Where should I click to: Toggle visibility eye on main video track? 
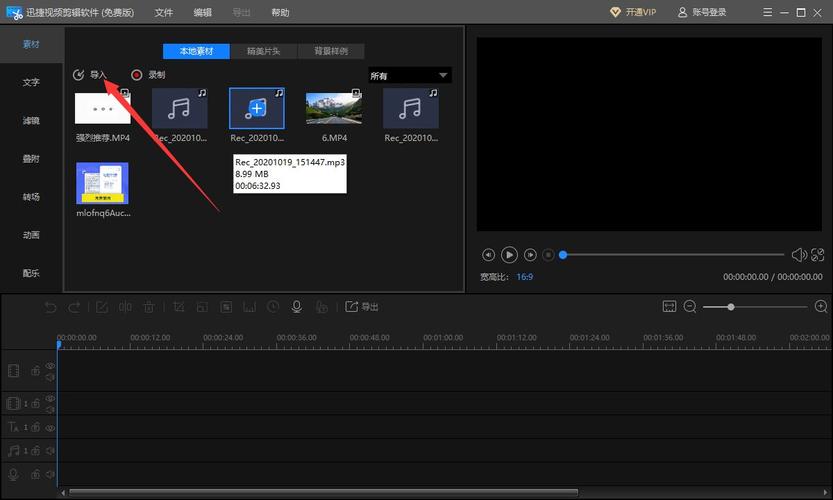coord(50,366)
